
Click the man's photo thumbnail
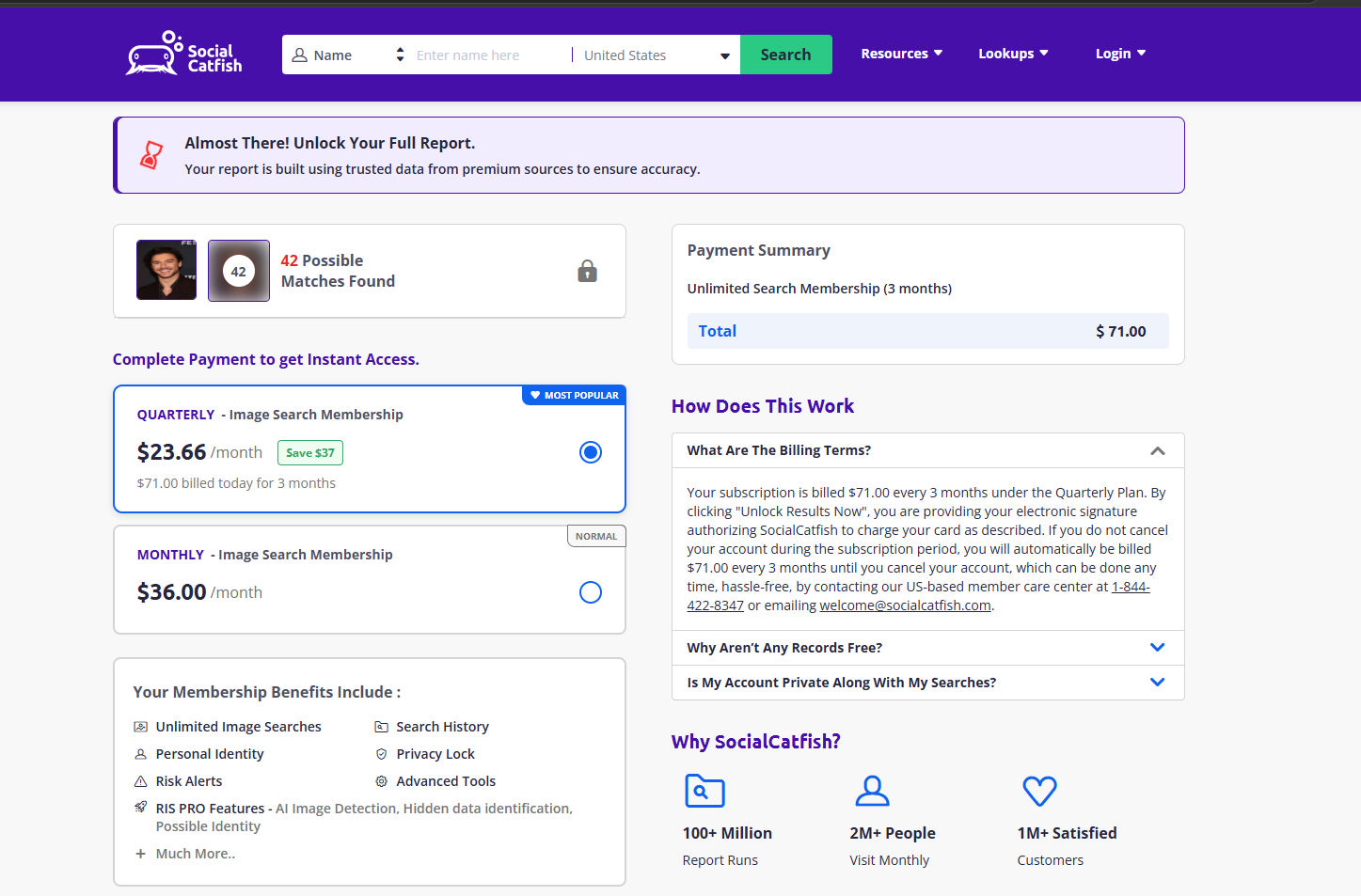(166, 270)
